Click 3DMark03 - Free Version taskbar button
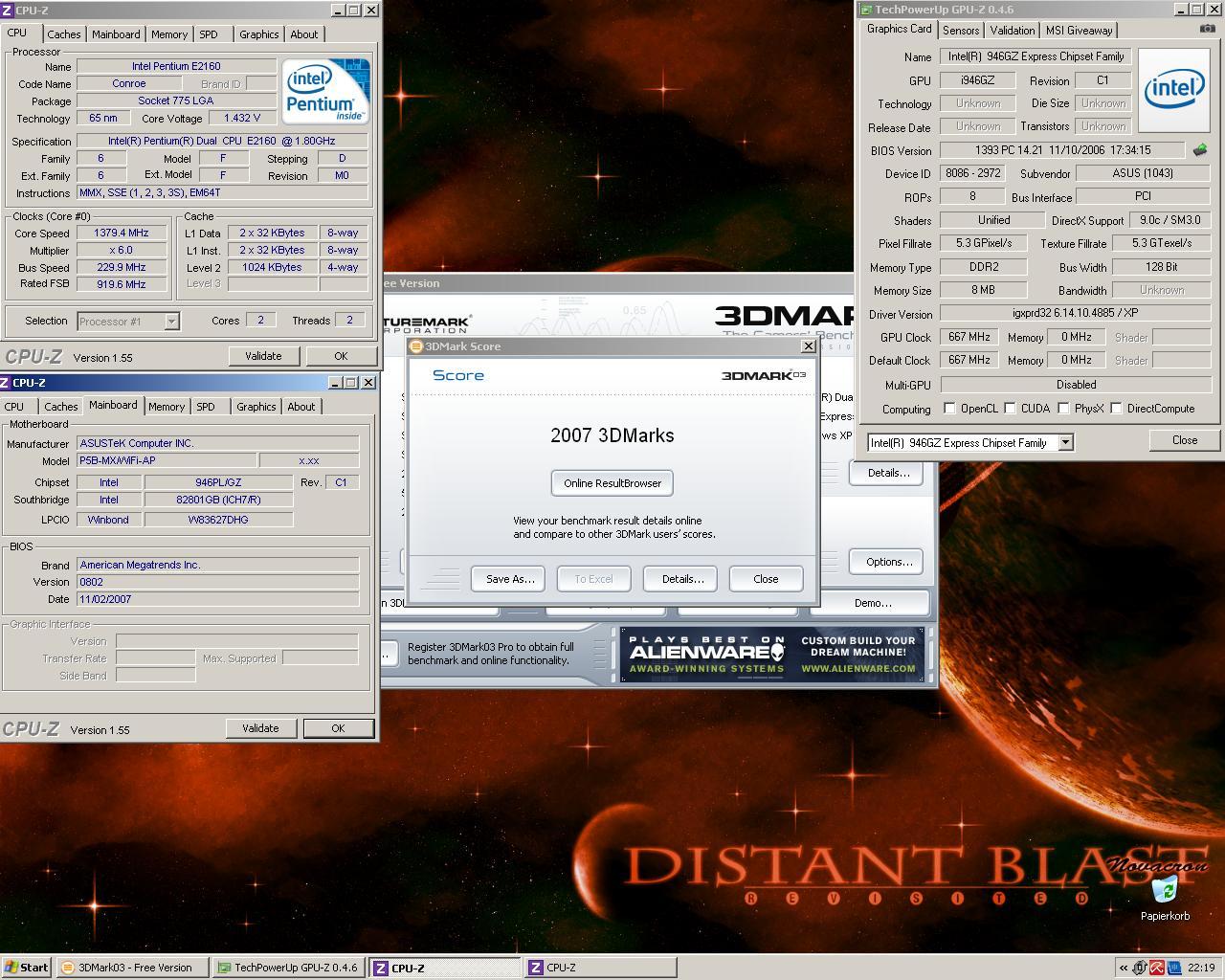The width and height of the screenshot is (1225, 980). pyautogui.click(x=132, y=968)
